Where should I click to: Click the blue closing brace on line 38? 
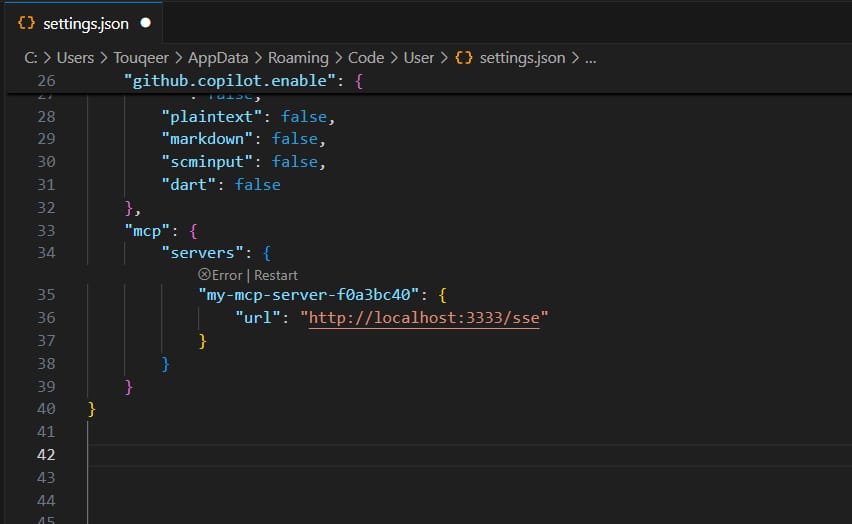click(x=166, y=364)
